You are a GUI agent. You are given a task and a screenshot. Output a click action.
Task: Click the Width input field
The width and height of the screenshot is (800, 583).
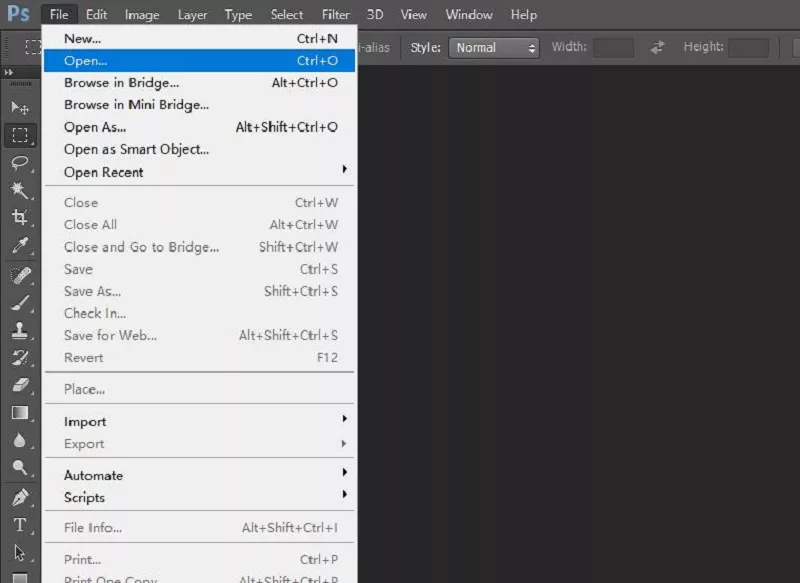click(613, 48)
